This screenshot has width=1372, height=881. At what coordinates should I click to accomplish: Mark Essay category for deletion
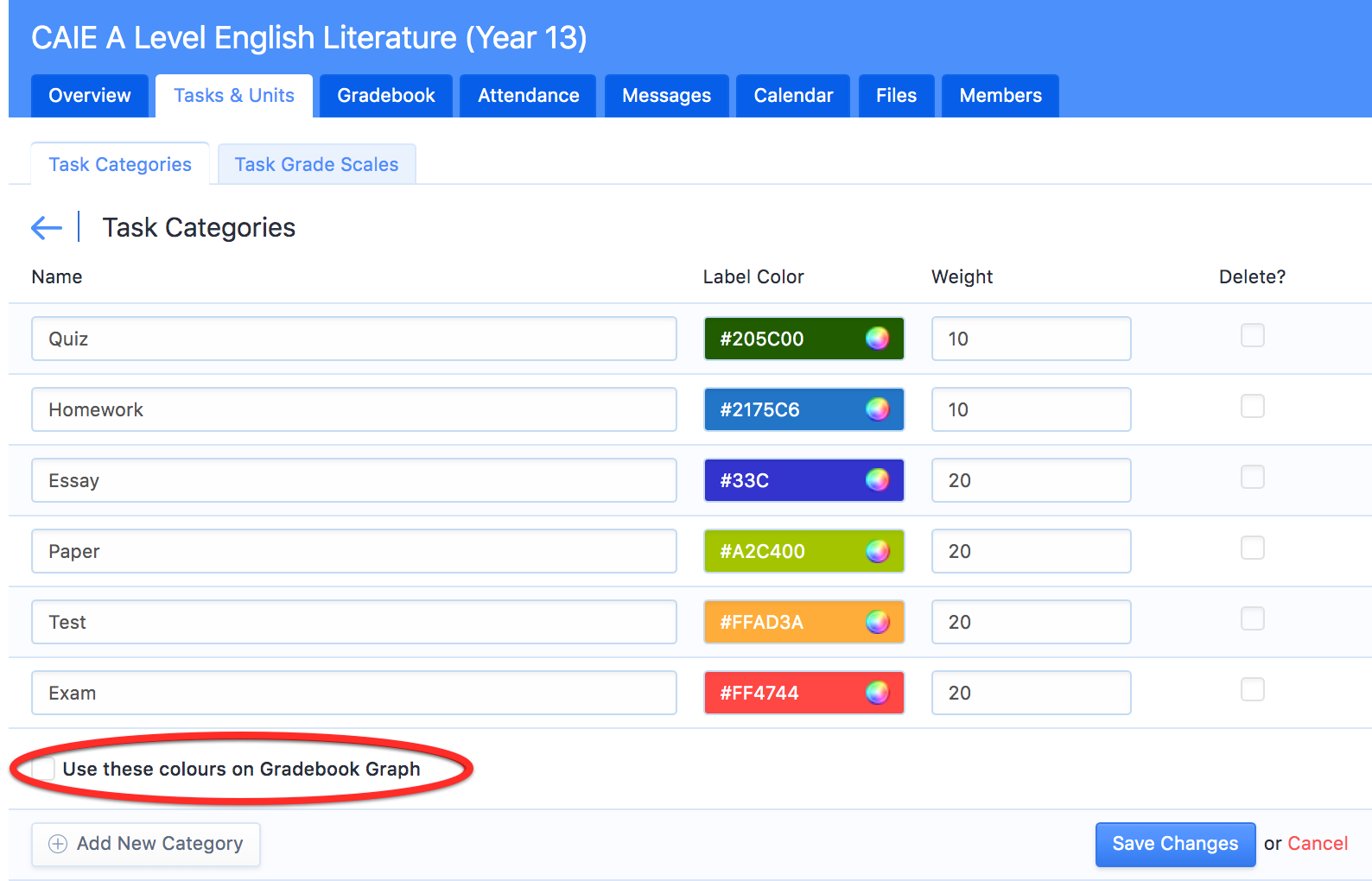[x=1252, y=477]
